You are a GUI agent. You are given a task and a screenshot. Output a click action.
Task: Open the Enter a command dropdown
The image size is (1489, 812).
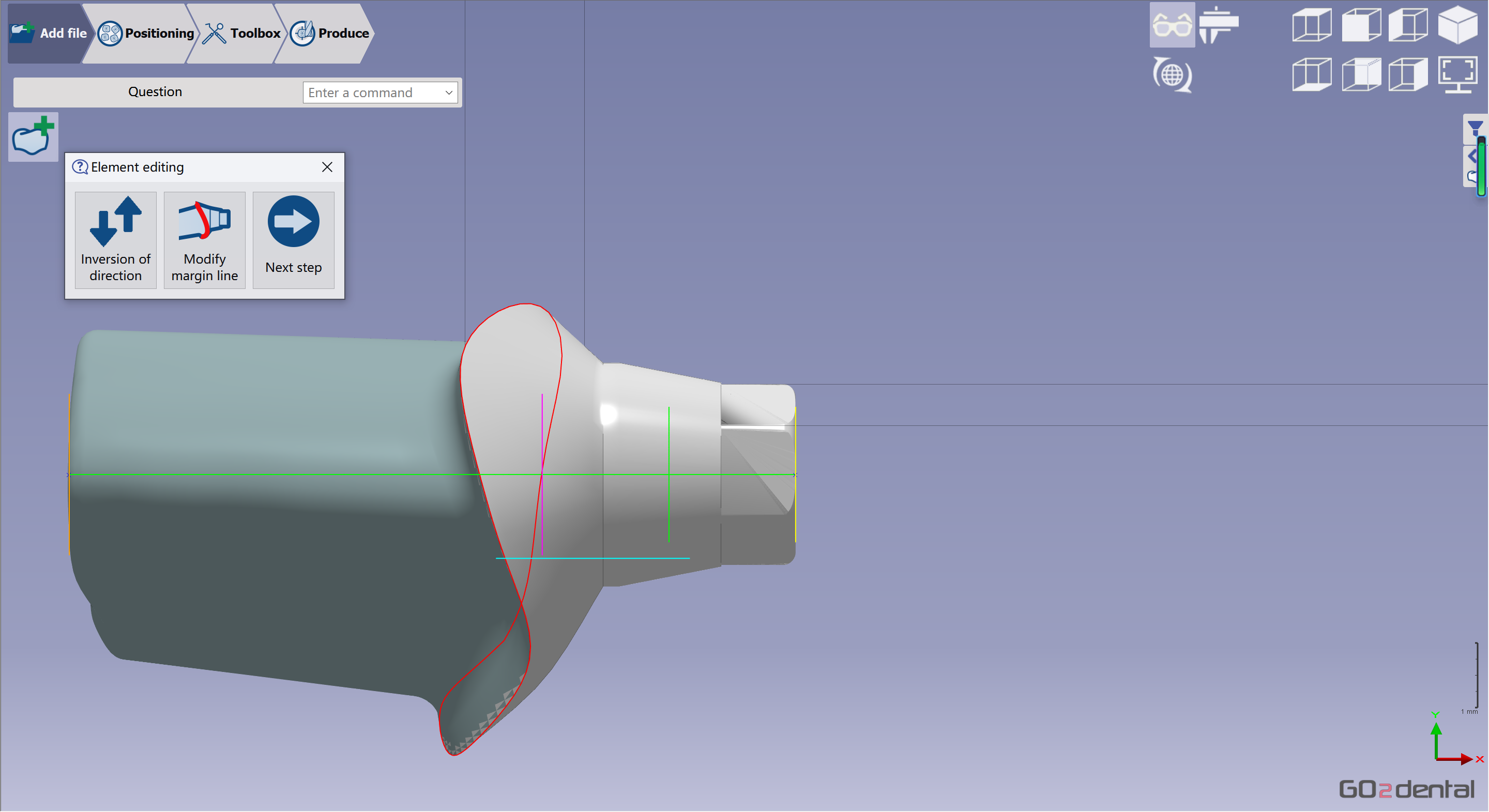pyautogui.click(x=380, y=93)
